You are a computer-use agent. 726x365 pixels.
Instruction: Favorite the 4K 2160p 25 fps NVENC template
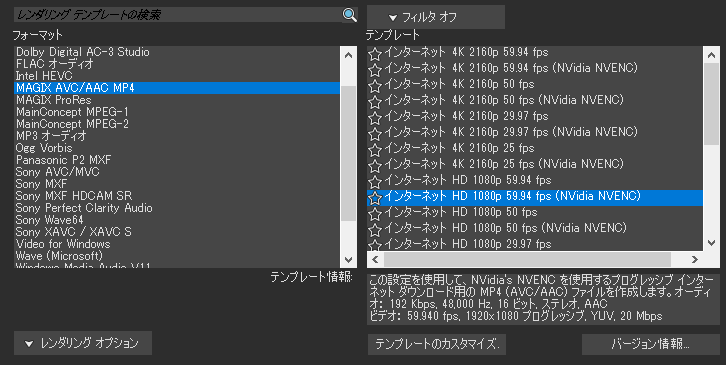point(375,166)
